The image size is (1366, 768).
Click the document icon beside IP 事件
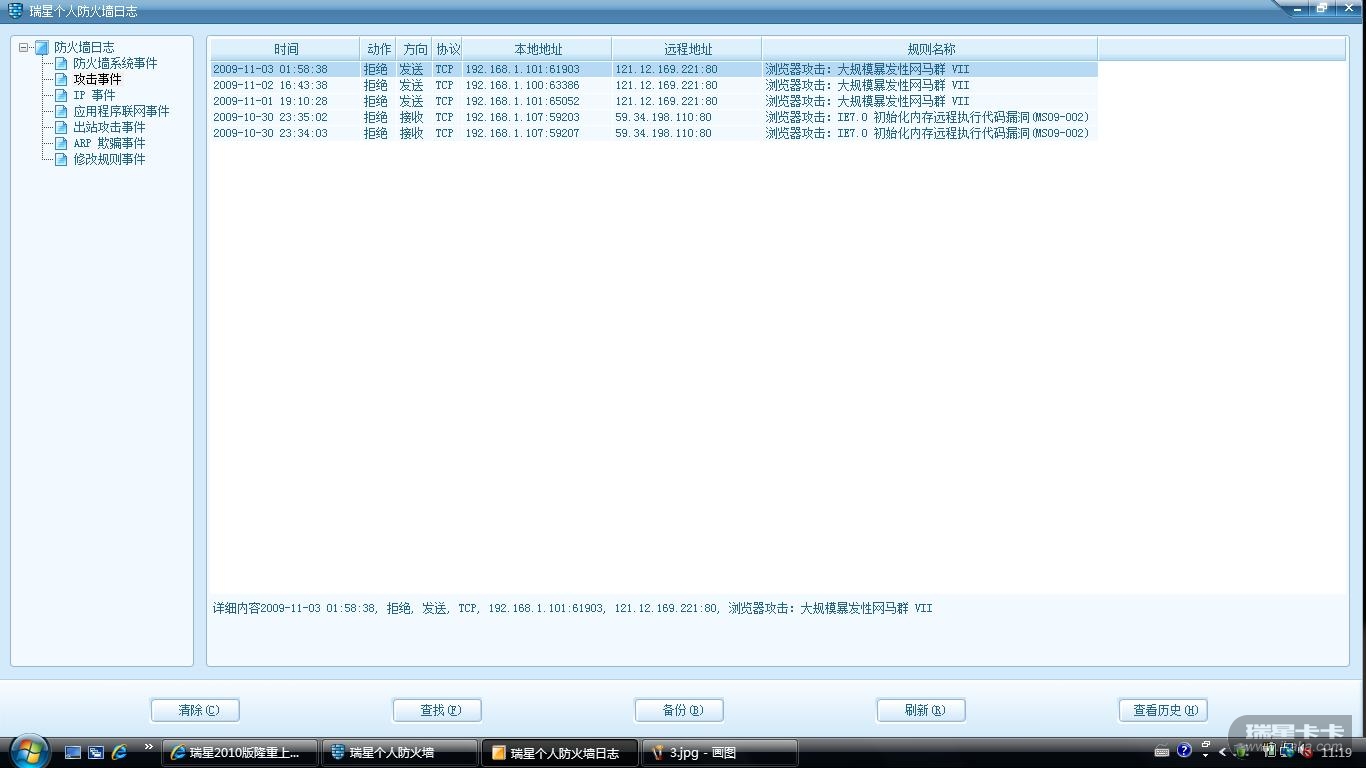pos(61,95)
